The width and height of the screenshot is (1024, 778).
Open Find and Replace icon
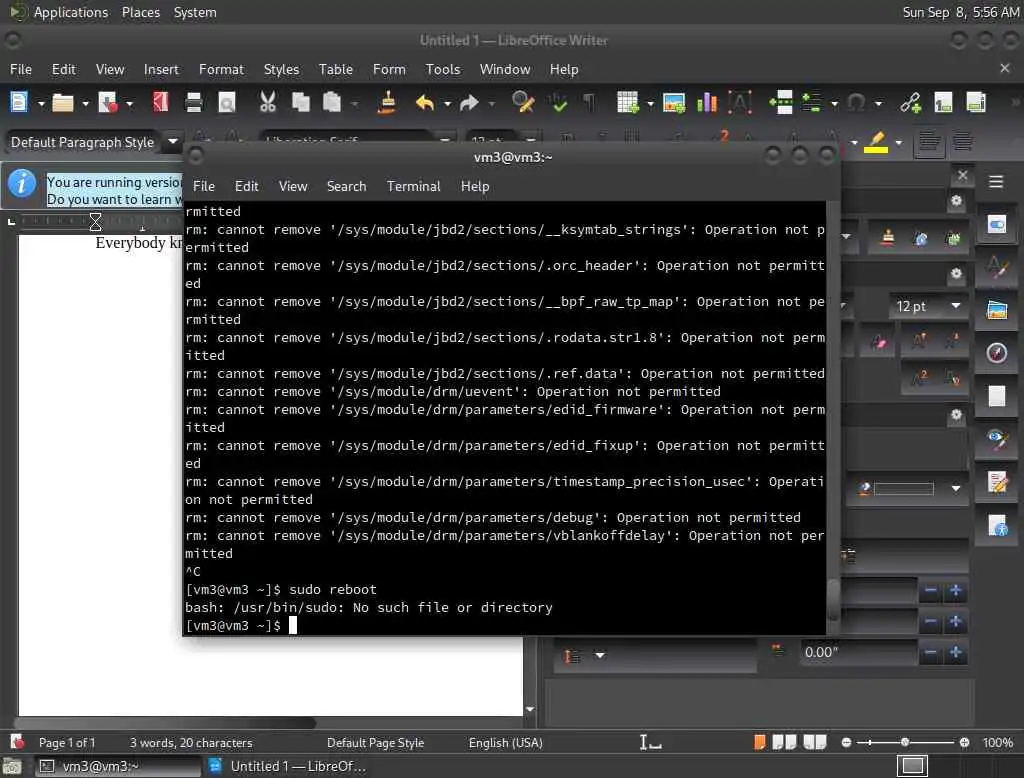(x=523, y=103)
